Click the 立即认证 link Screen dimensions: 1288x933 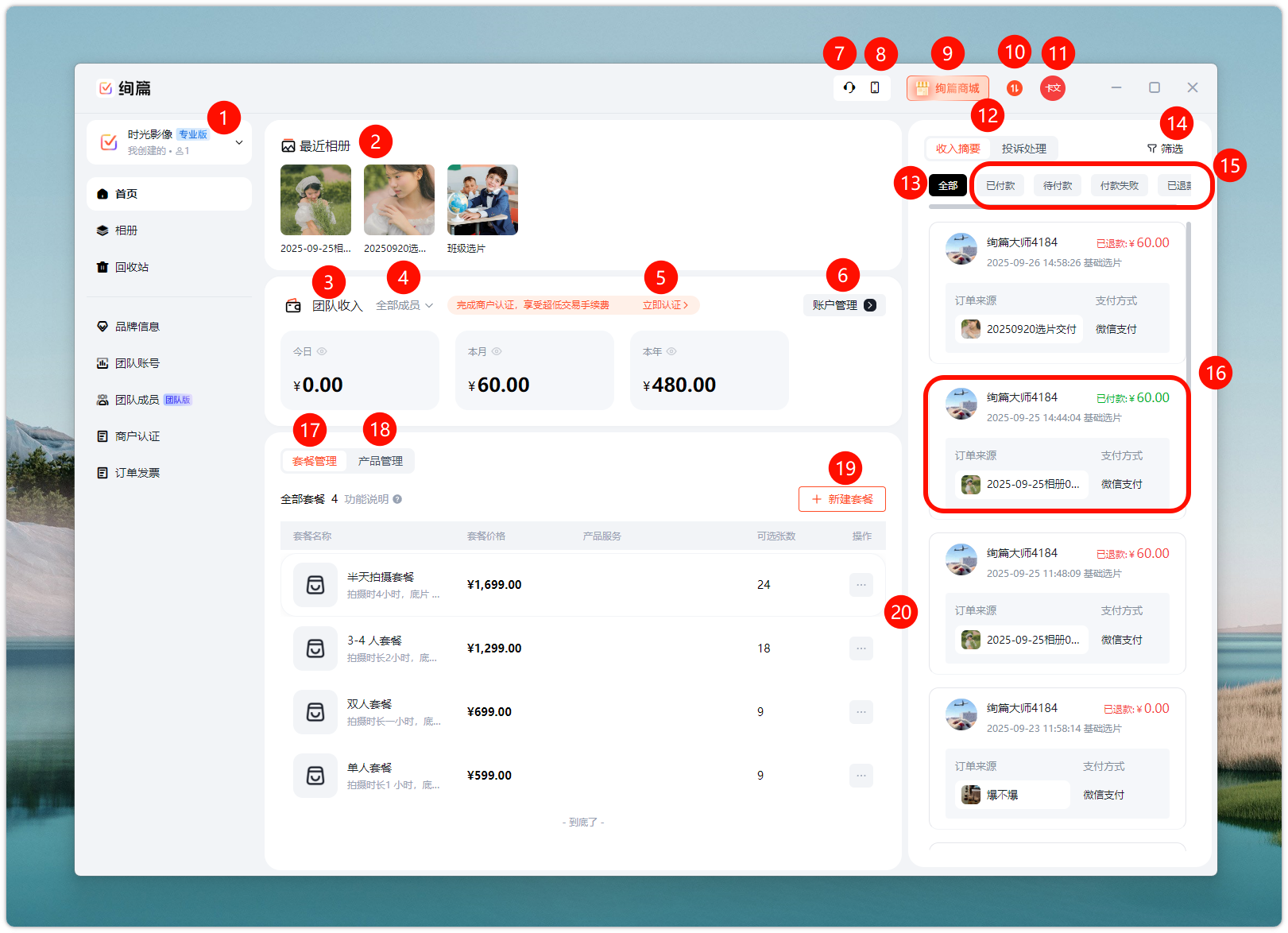point(665,305)
